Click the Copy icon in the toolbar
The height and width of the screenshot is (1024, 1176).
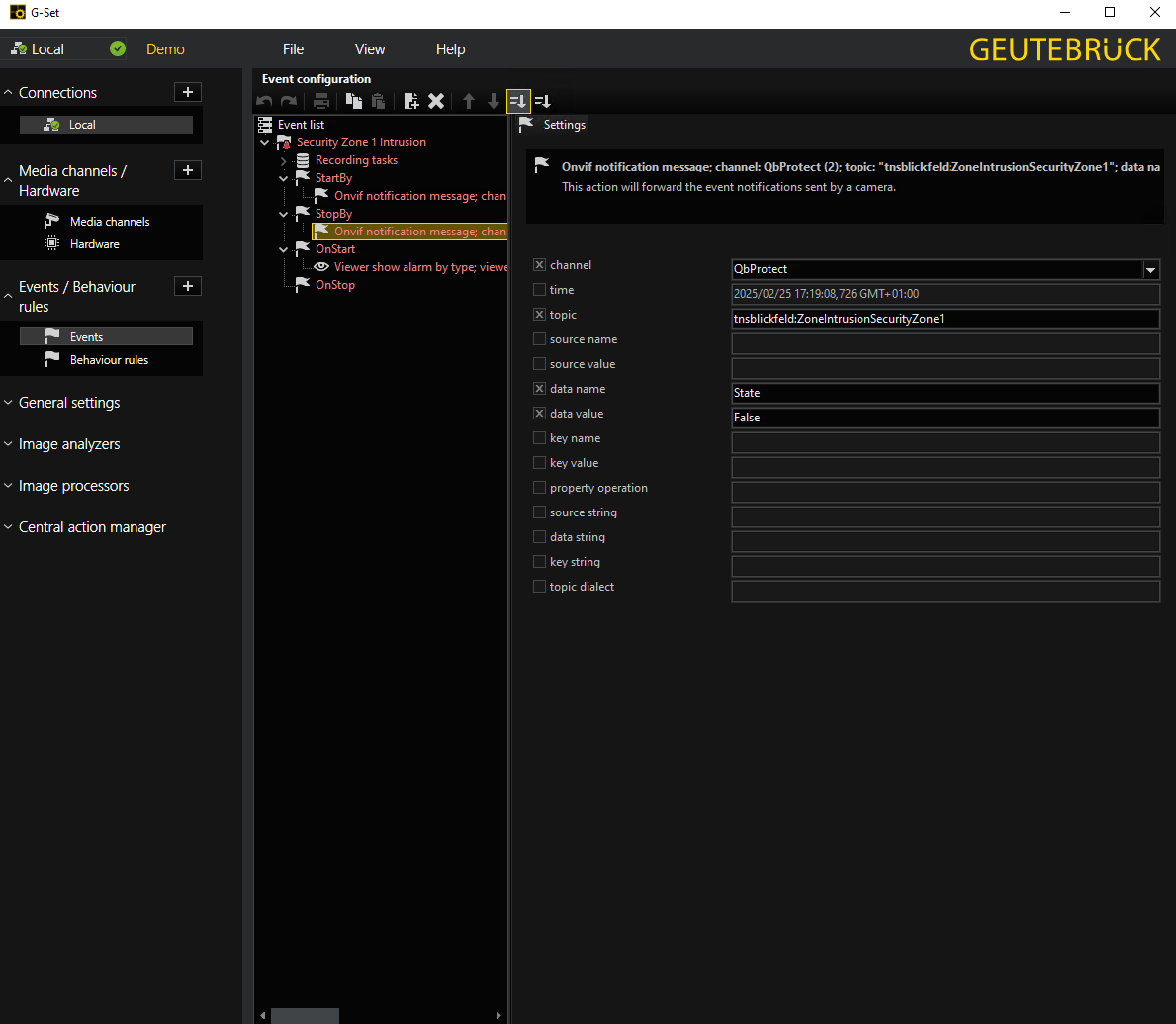click(x=353, y=101)
